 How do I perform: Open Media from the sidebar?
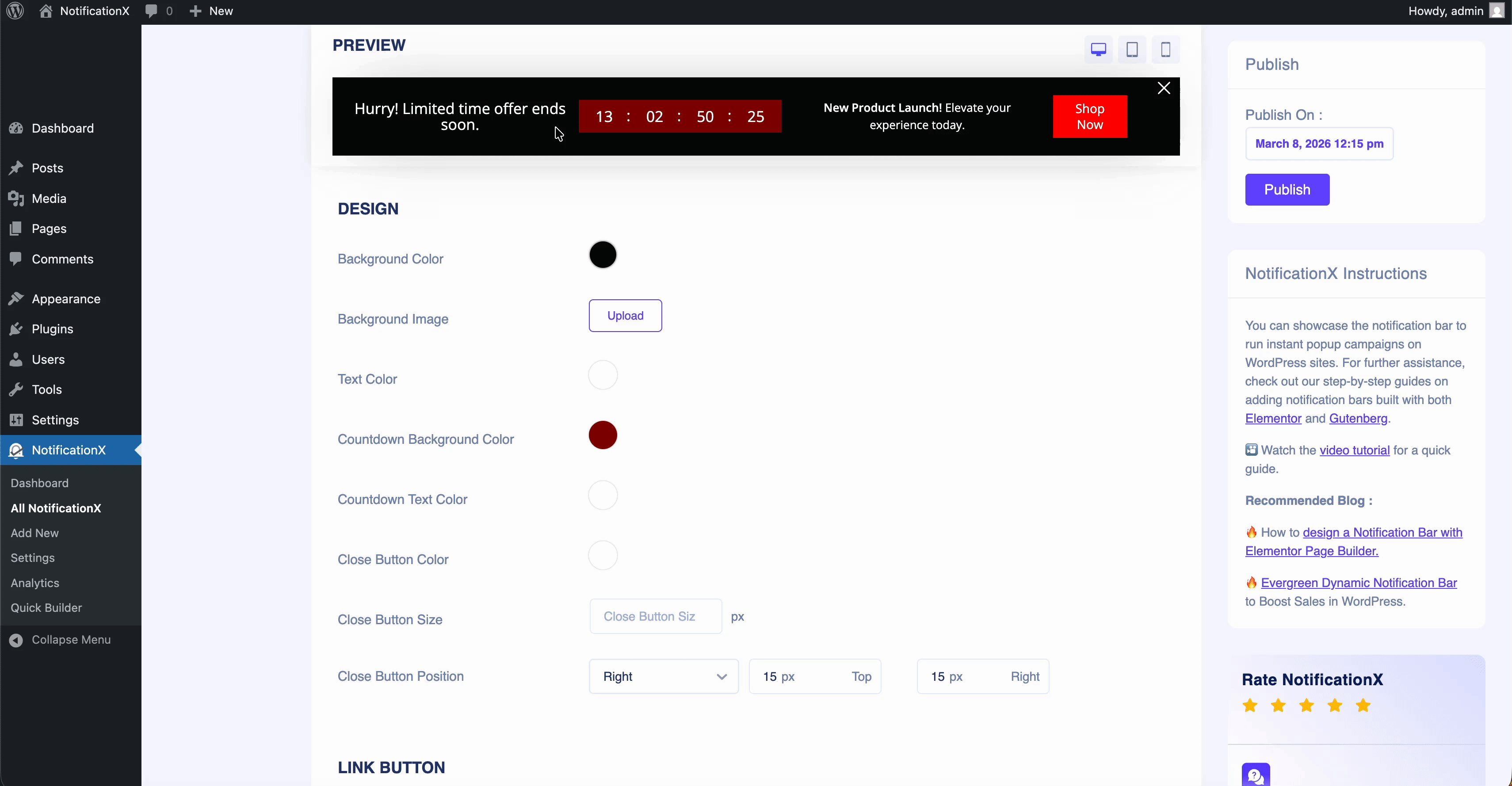(48, 198)
